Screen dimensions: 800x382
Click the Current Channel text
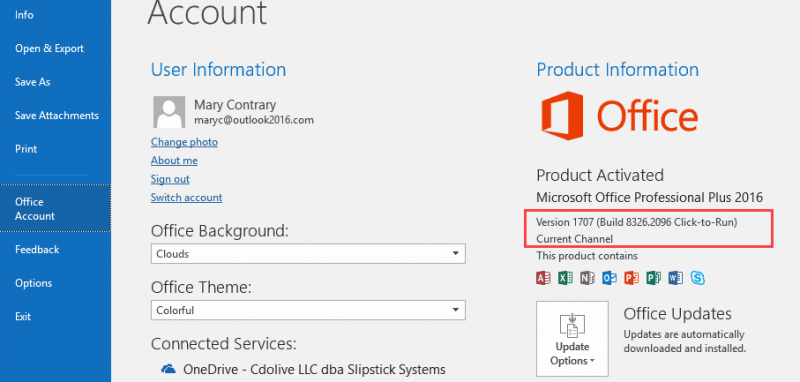(574, 239)
